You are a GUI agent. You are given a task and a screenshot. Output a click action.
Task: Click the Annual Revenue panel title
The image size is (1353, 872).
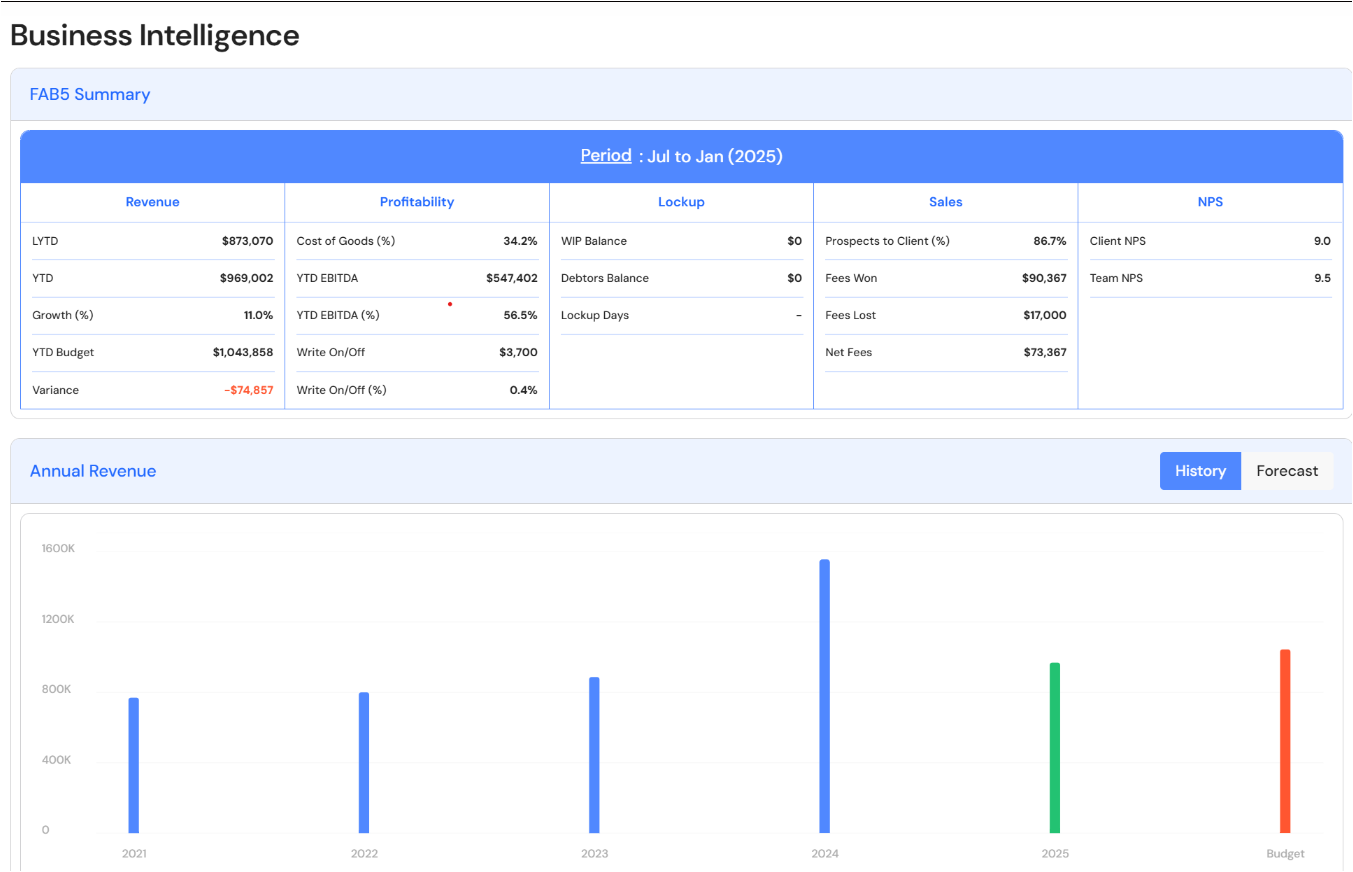click(93, 471)
